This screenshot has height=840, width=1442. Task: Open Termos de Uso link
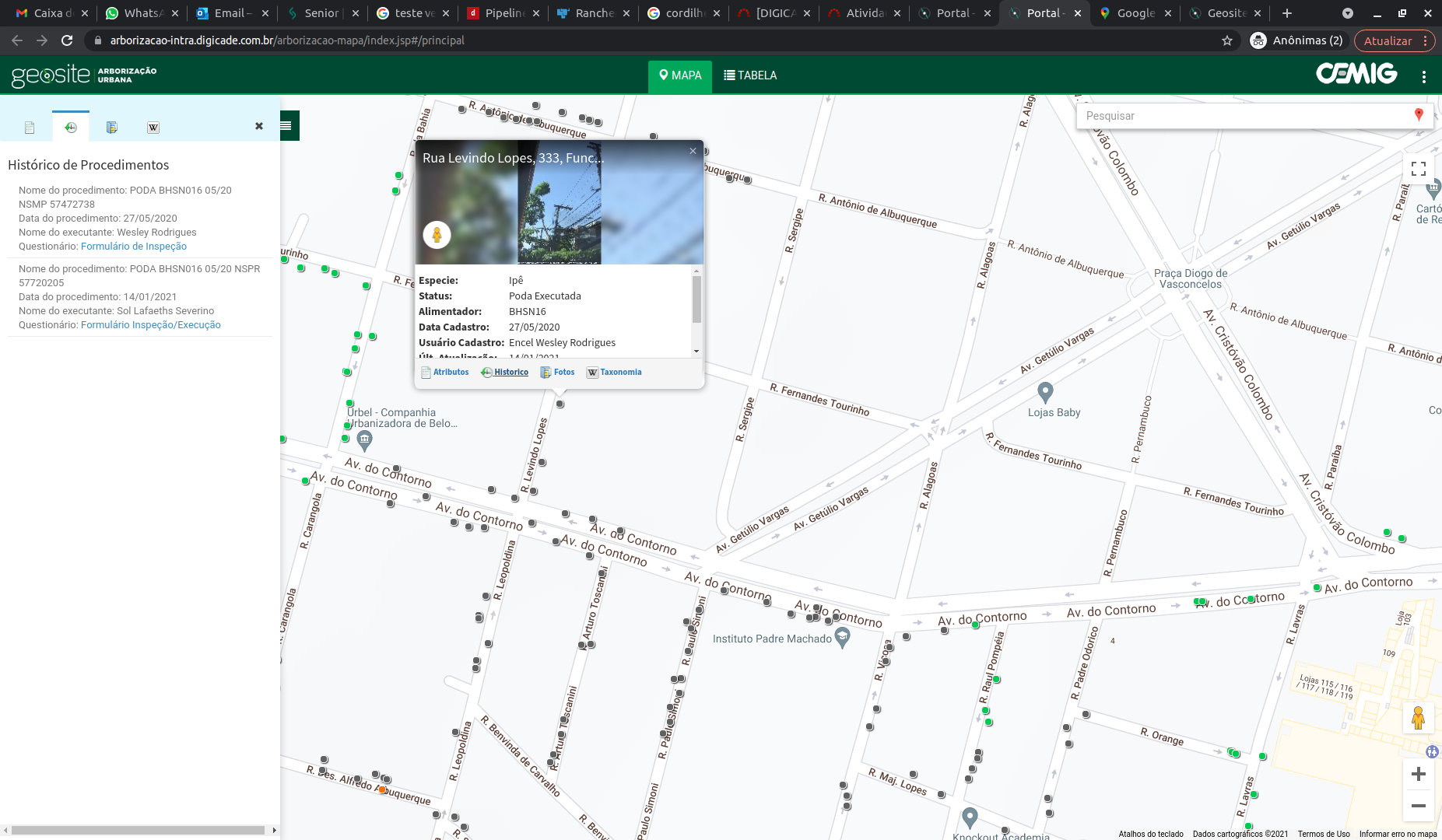pyautogui.click(x=1324, y=834)
